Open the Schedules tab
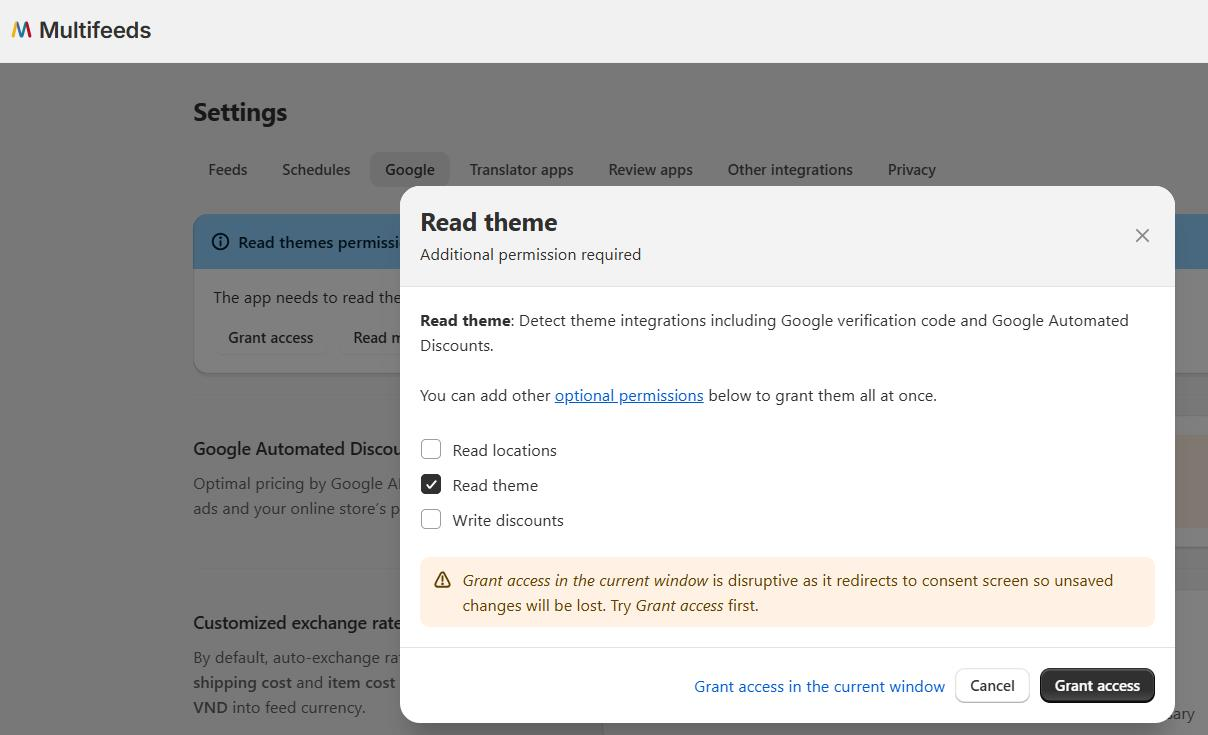This screenshot has height=735, width=1208. 316,169
